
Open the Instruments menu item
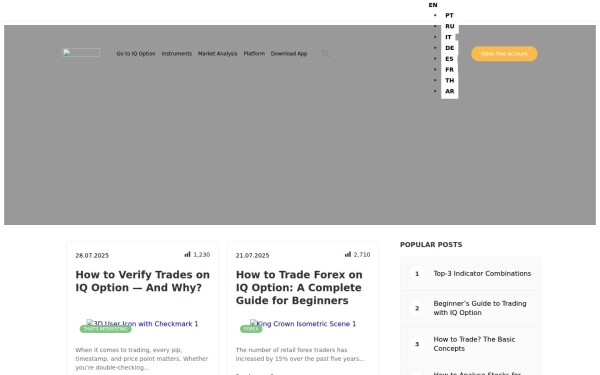(176, 54)
